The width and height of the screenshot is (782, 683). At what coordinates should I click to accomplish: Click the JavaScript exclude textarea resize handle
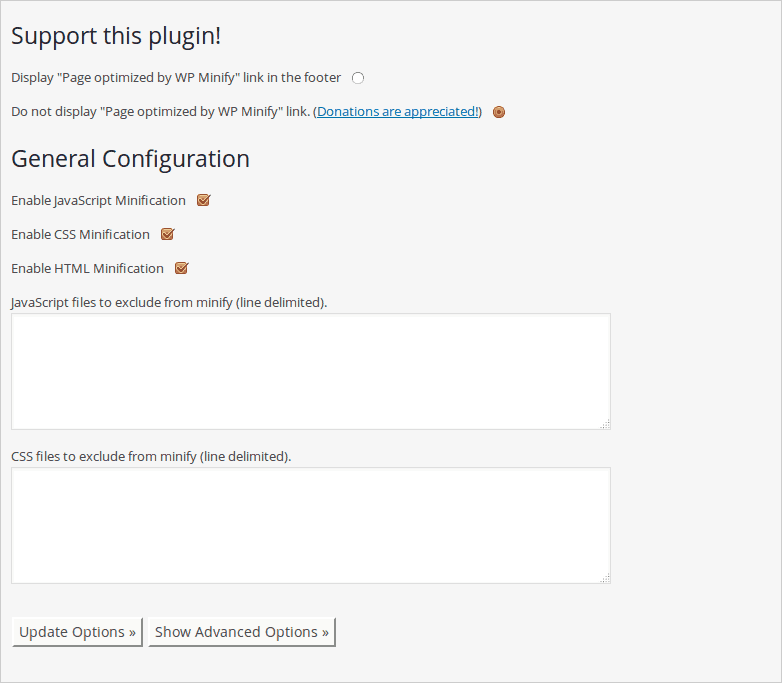pos(605,424)
